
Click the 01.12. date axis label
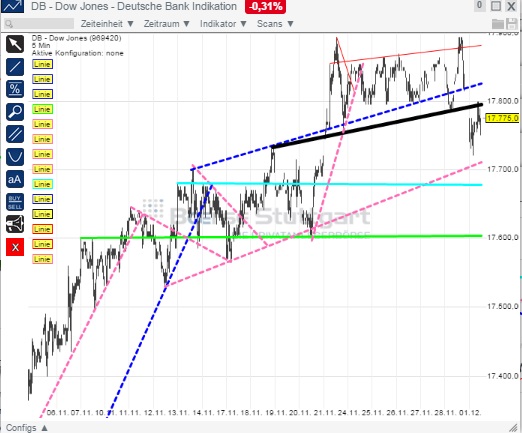[470, 413]
